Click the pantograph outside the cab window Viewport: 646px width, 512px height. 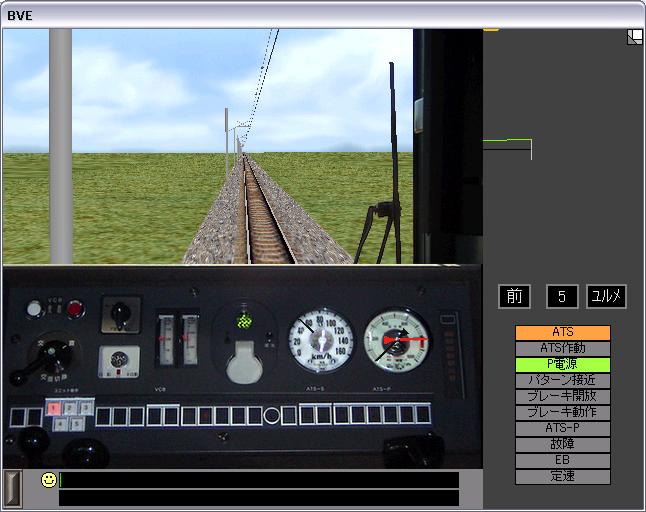(384, 163)
